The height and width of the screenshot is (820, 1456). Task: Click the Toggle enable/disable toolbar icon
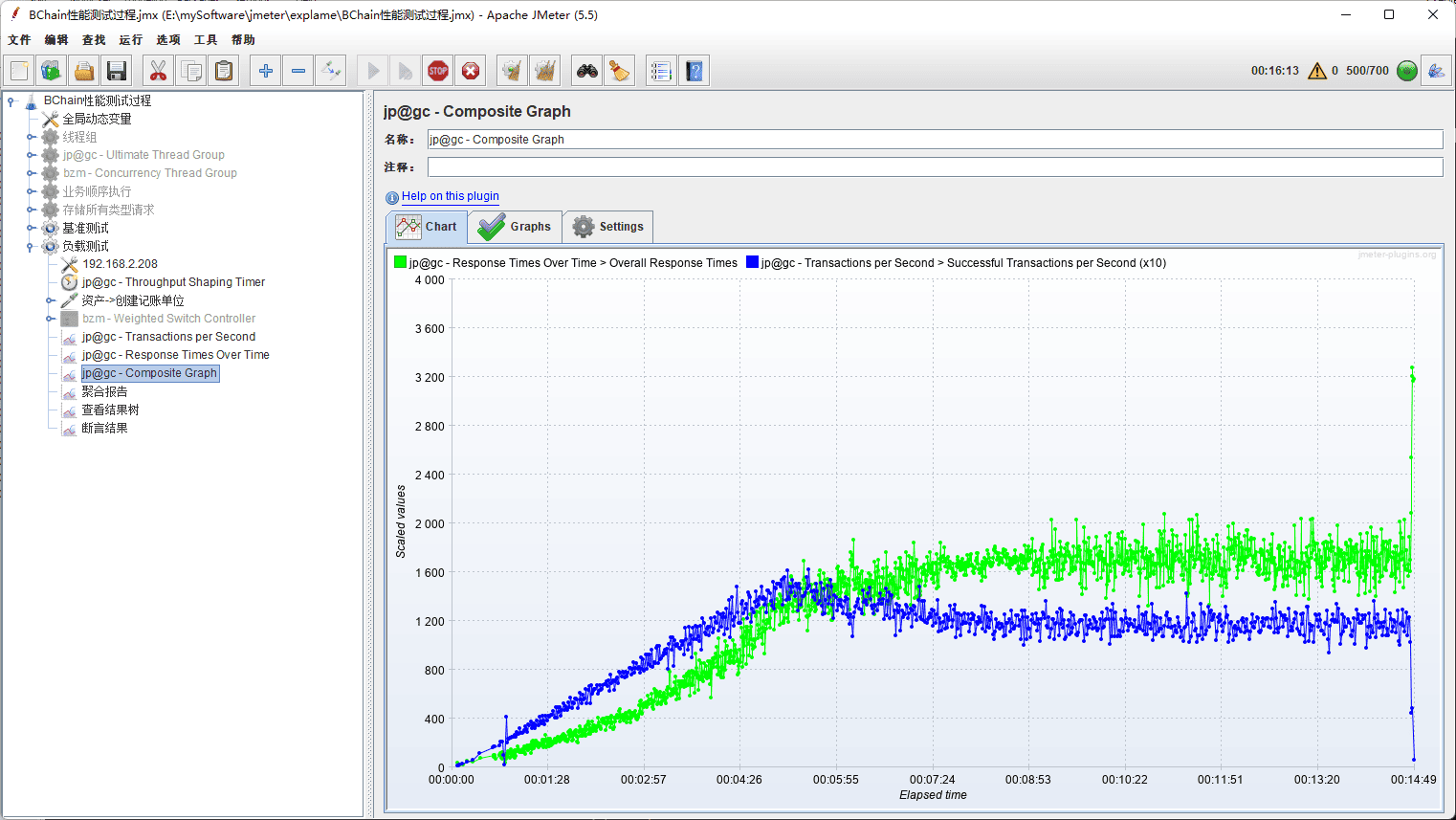point(331,71)
